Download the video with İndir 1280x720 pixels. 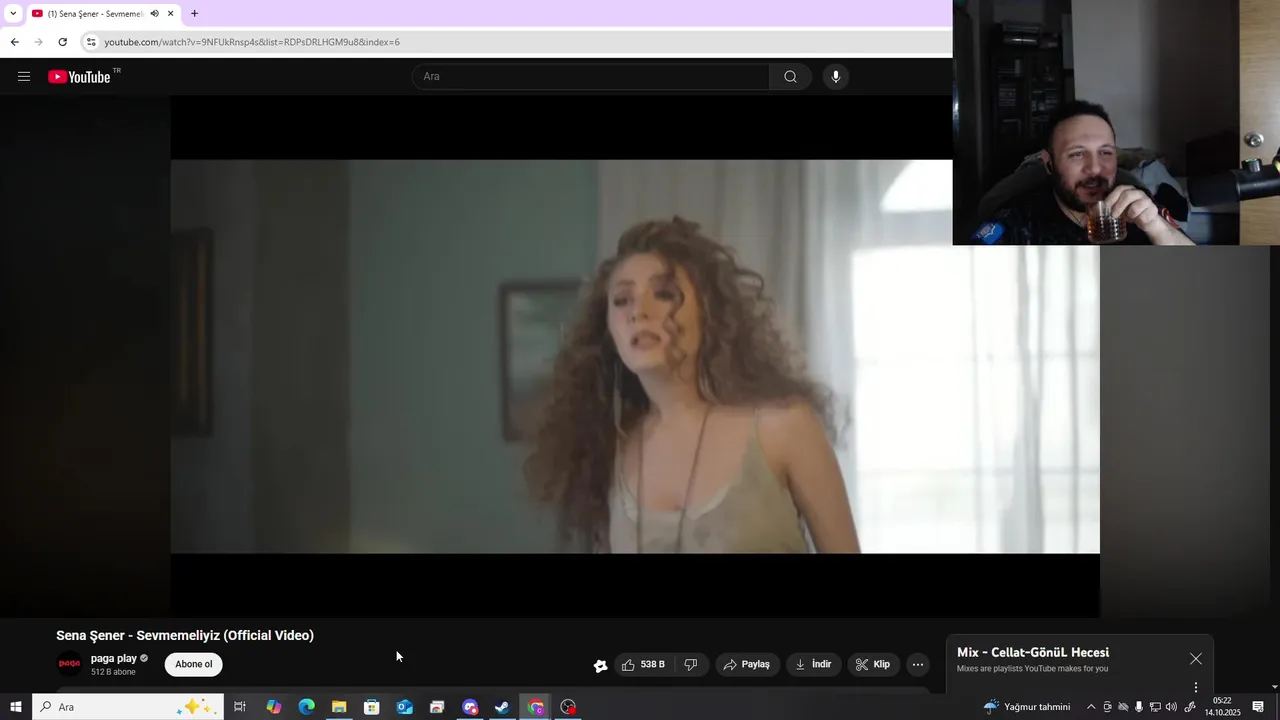click(813, 664)
